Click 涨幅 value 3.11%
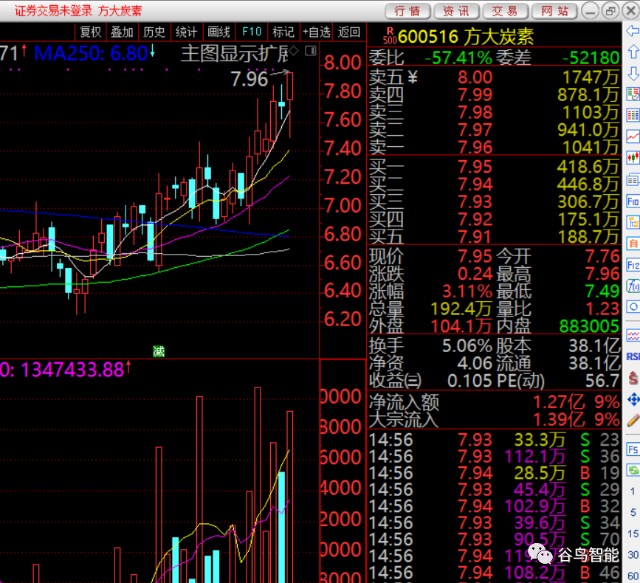Screen dimensions: 640x583 467,292
